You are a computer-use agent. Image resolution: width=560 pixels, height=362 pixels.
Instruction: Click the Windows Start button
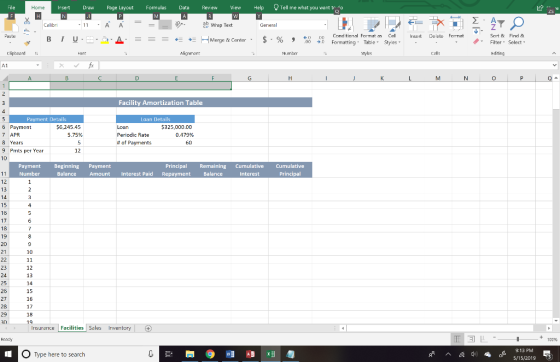(8, 354)
